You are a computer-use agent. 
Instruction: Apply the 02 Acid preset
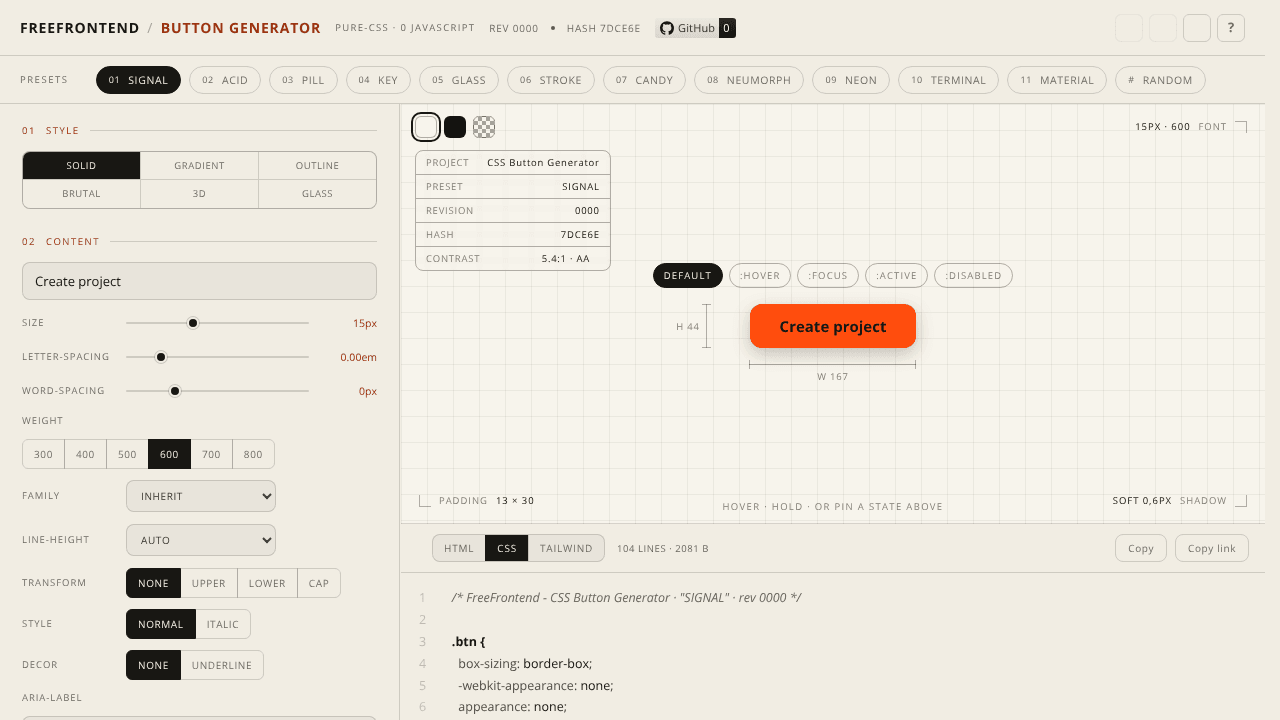coord(225,80)
